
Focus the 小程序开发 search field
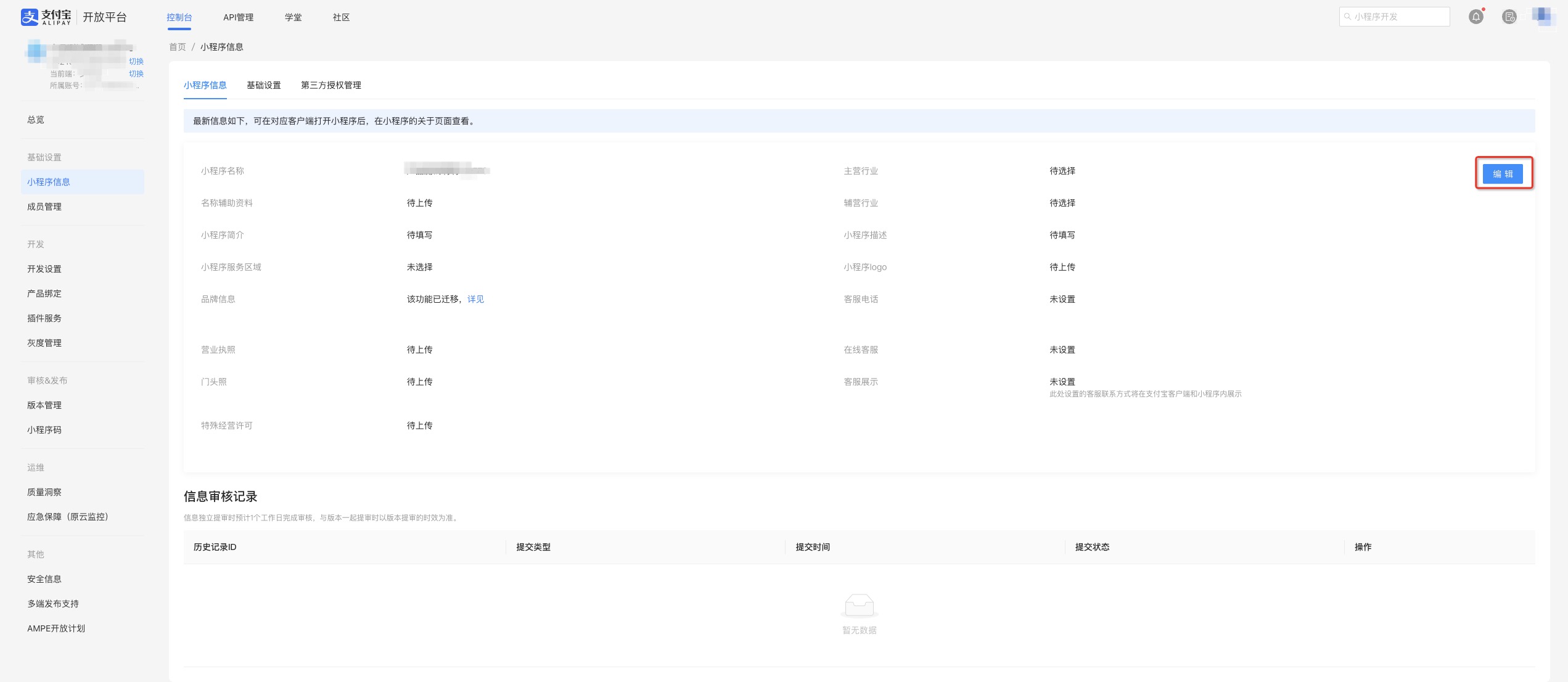click(1394, 17)
